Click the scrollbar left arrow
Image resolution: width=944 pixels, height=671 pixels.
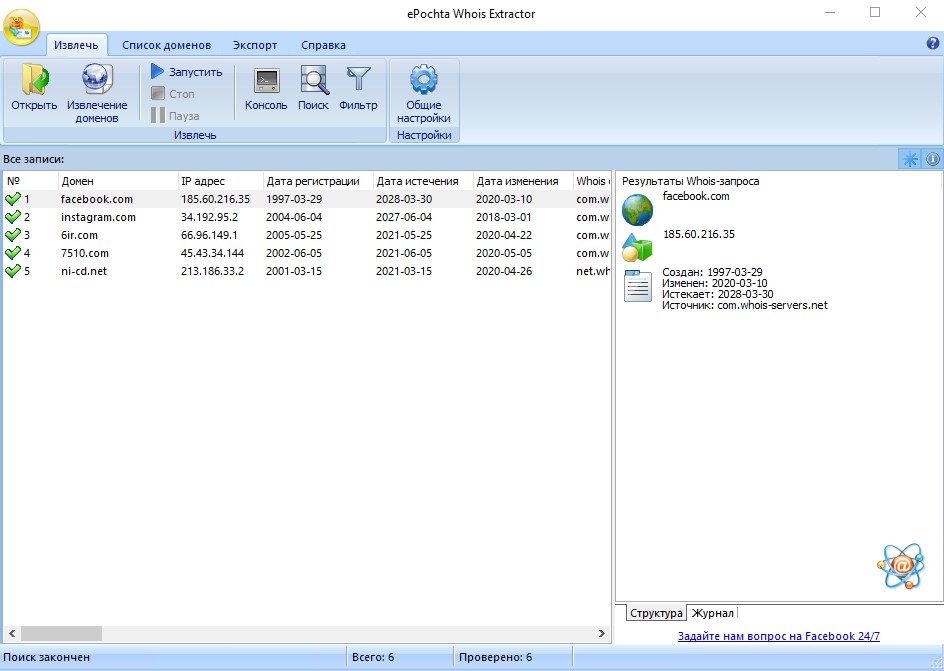pyautogui.click(x=11, y=633)
